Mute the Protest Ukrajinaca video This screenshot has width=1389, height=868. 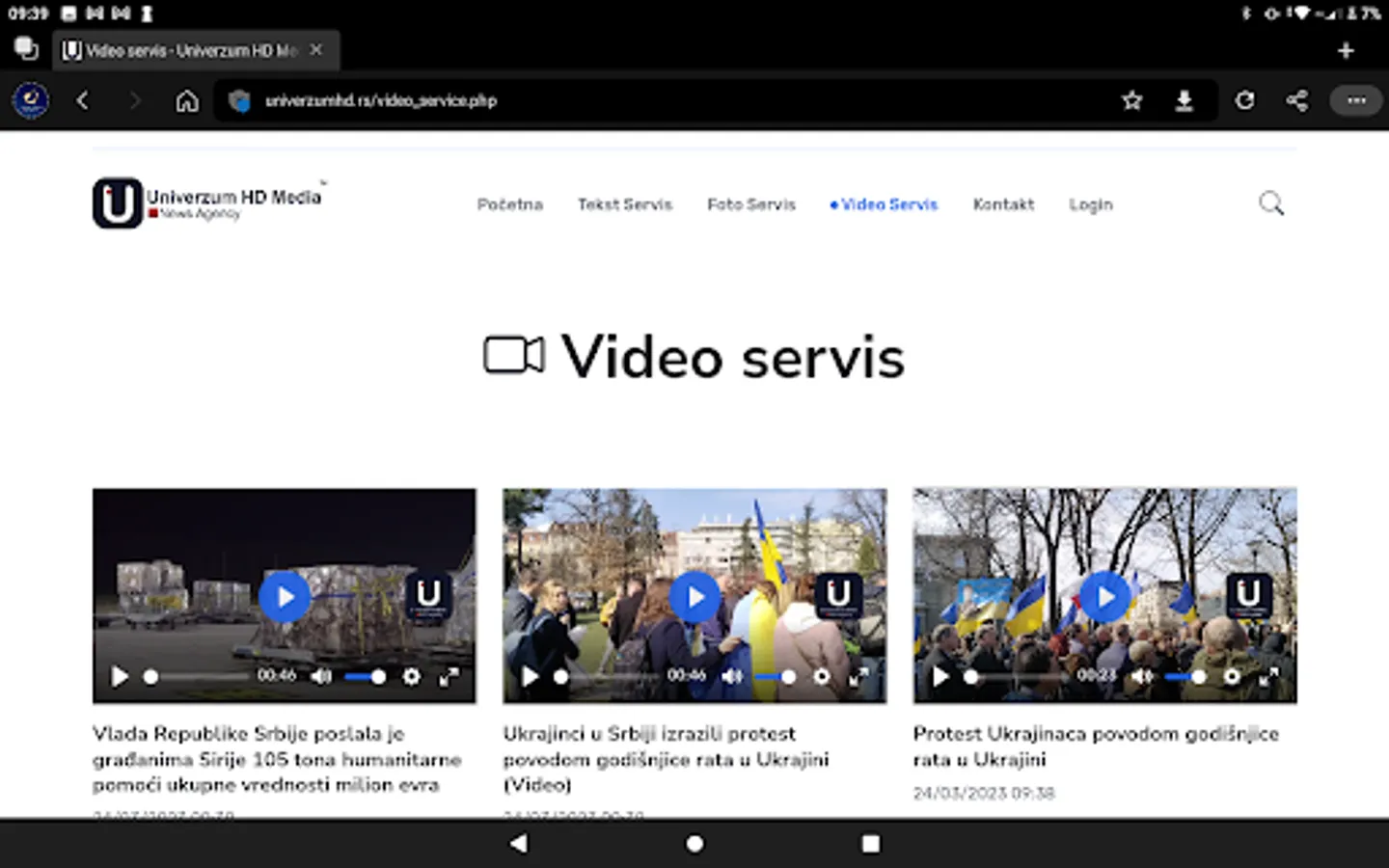click(1142, 676)
